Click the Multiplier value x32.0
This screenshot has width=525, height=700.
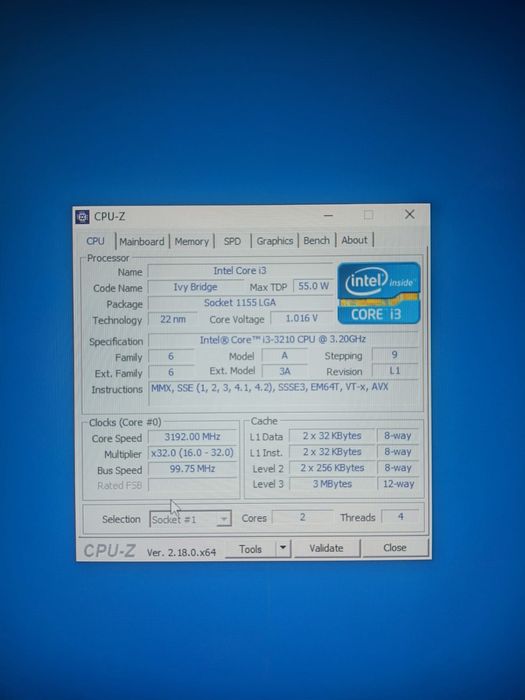tap(192, 453)
